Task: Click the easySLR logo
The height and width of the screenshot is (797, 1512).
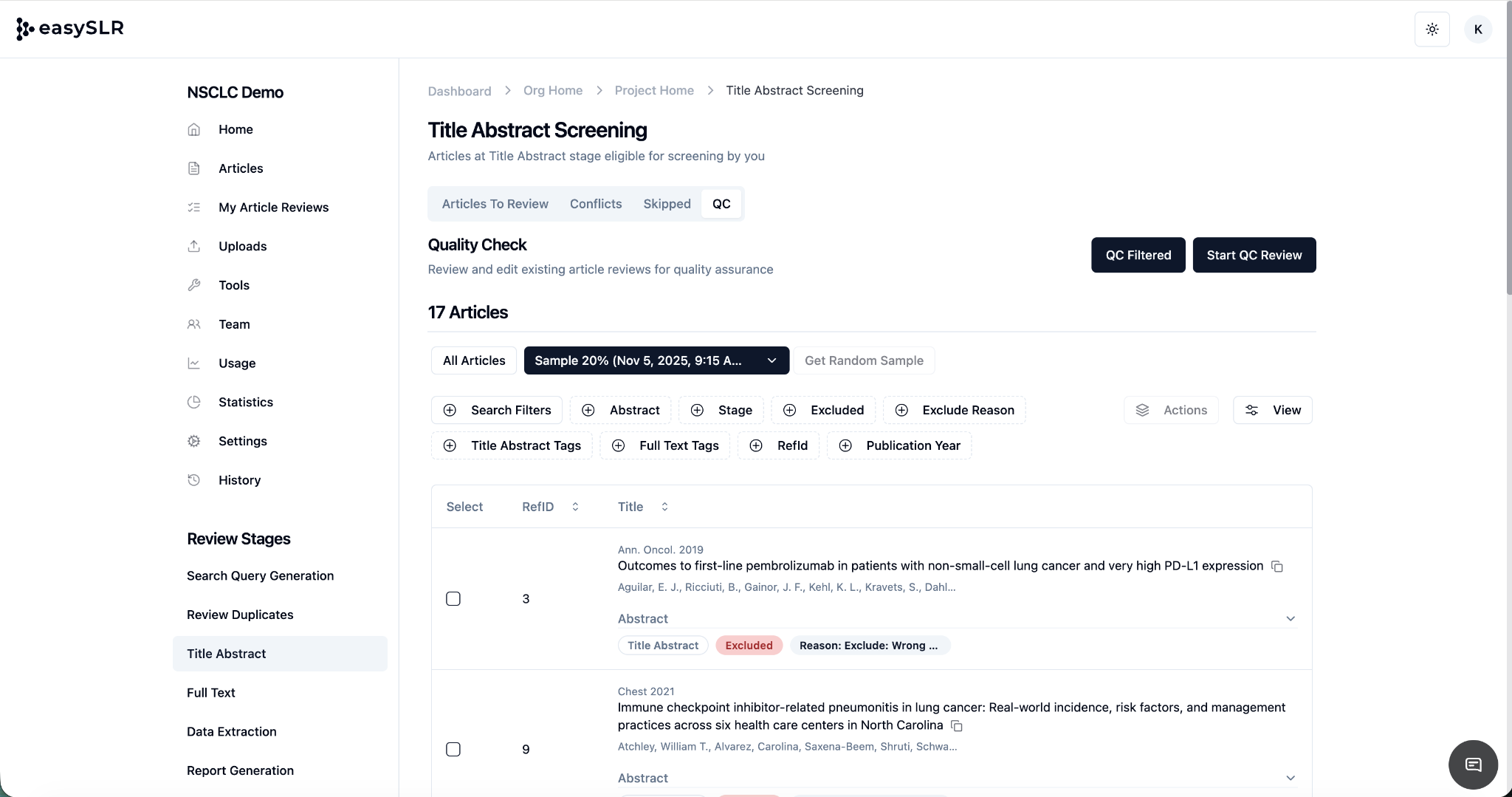Action: (70, 28)
